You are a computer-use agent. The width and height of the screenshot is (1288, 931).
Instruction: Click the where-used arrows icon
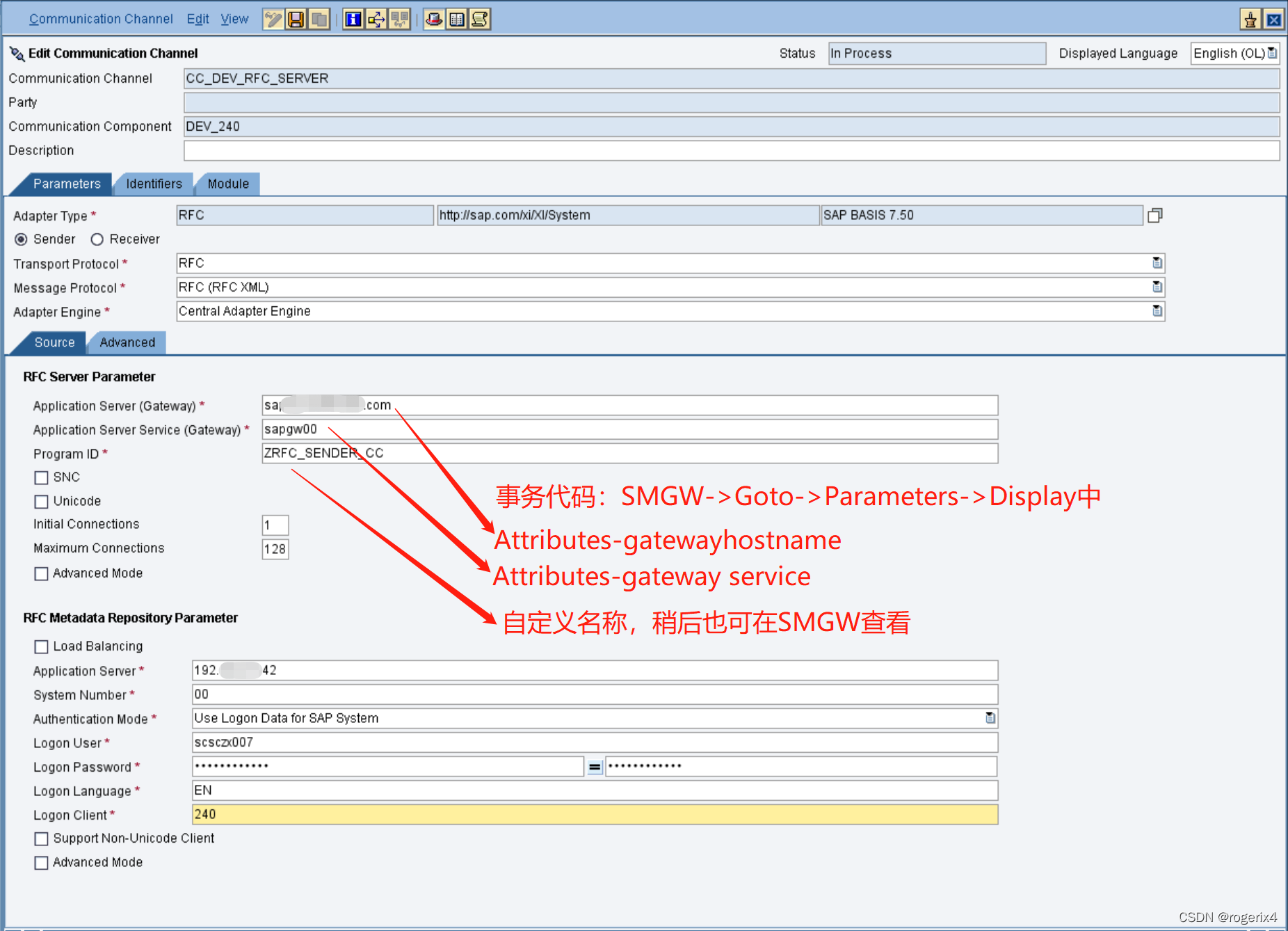click(376, 19)
